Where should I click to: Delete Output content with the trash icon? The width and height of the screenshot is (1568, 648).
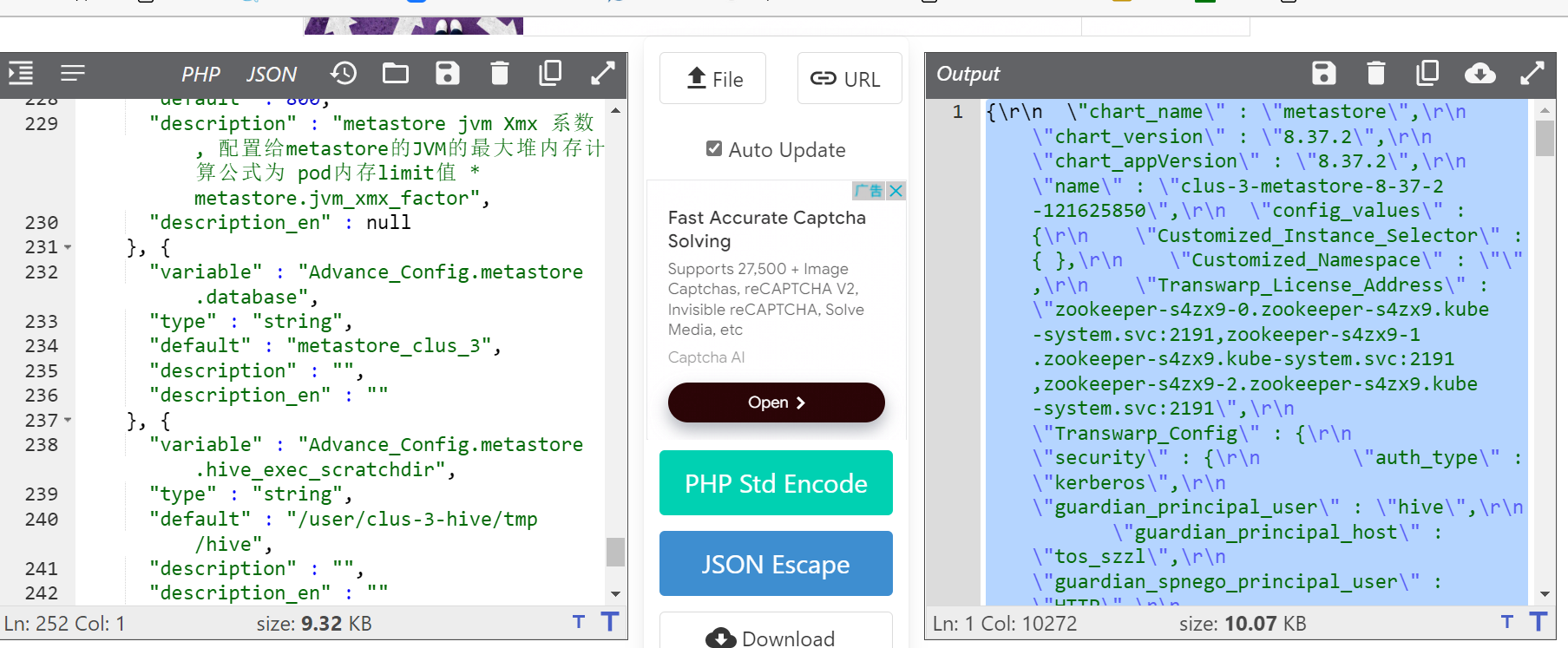click(1375, 74)
